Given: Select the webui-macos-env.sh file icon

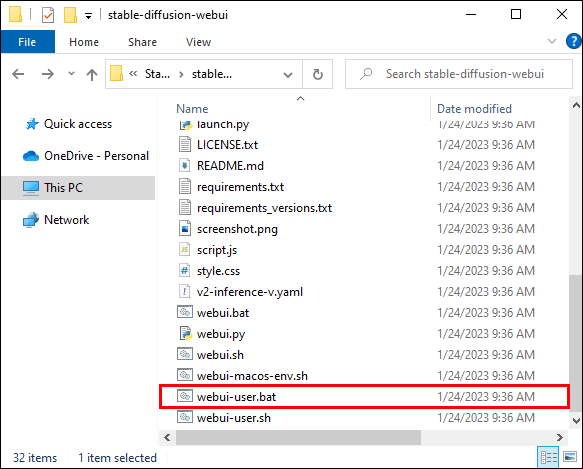Looking at the screenshot, I should point(185,375).
